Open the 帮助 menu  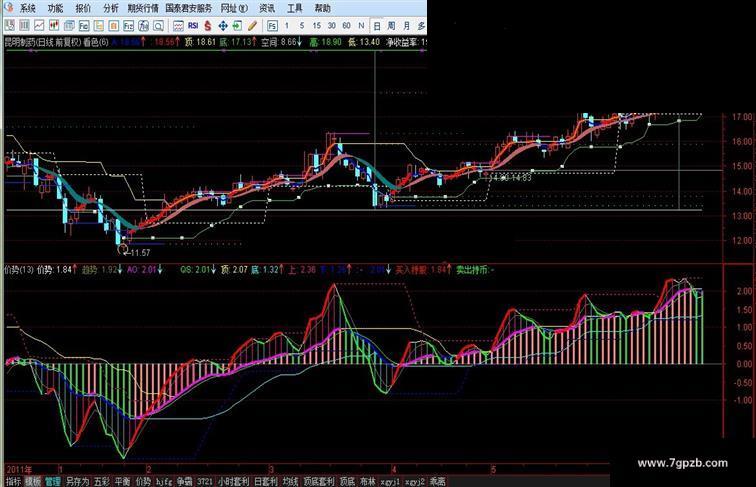(323, 8)
